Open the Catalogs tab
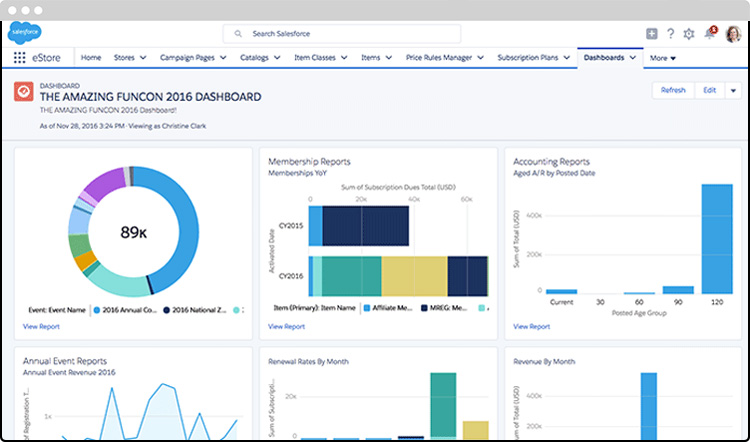The height and width of the screenshot is (442, 750). click(254, 57)
